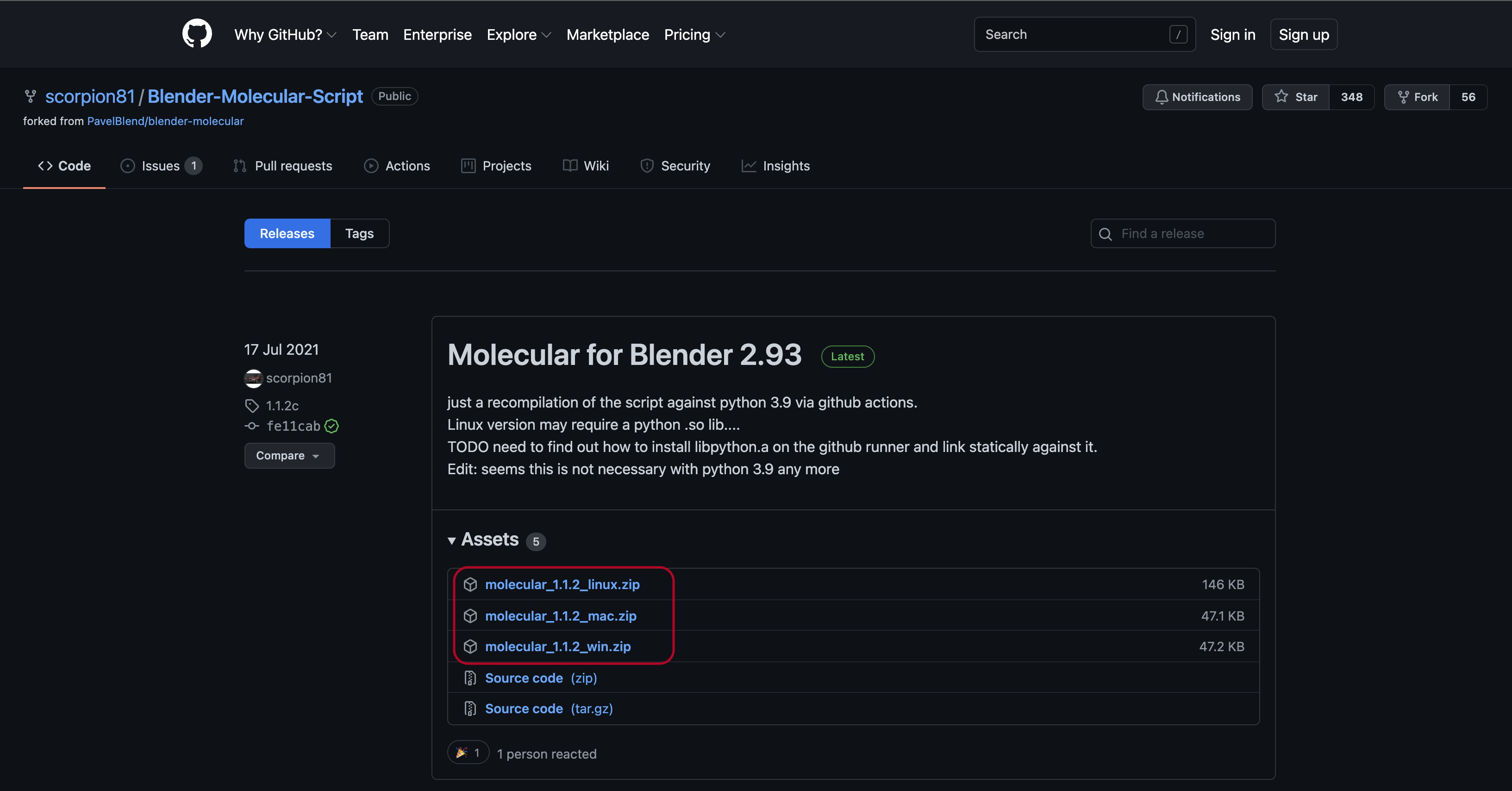Expand the Explore menu
Image resolution: width=1512 pixels, height=791 pixels.
(x=519, y=35)
